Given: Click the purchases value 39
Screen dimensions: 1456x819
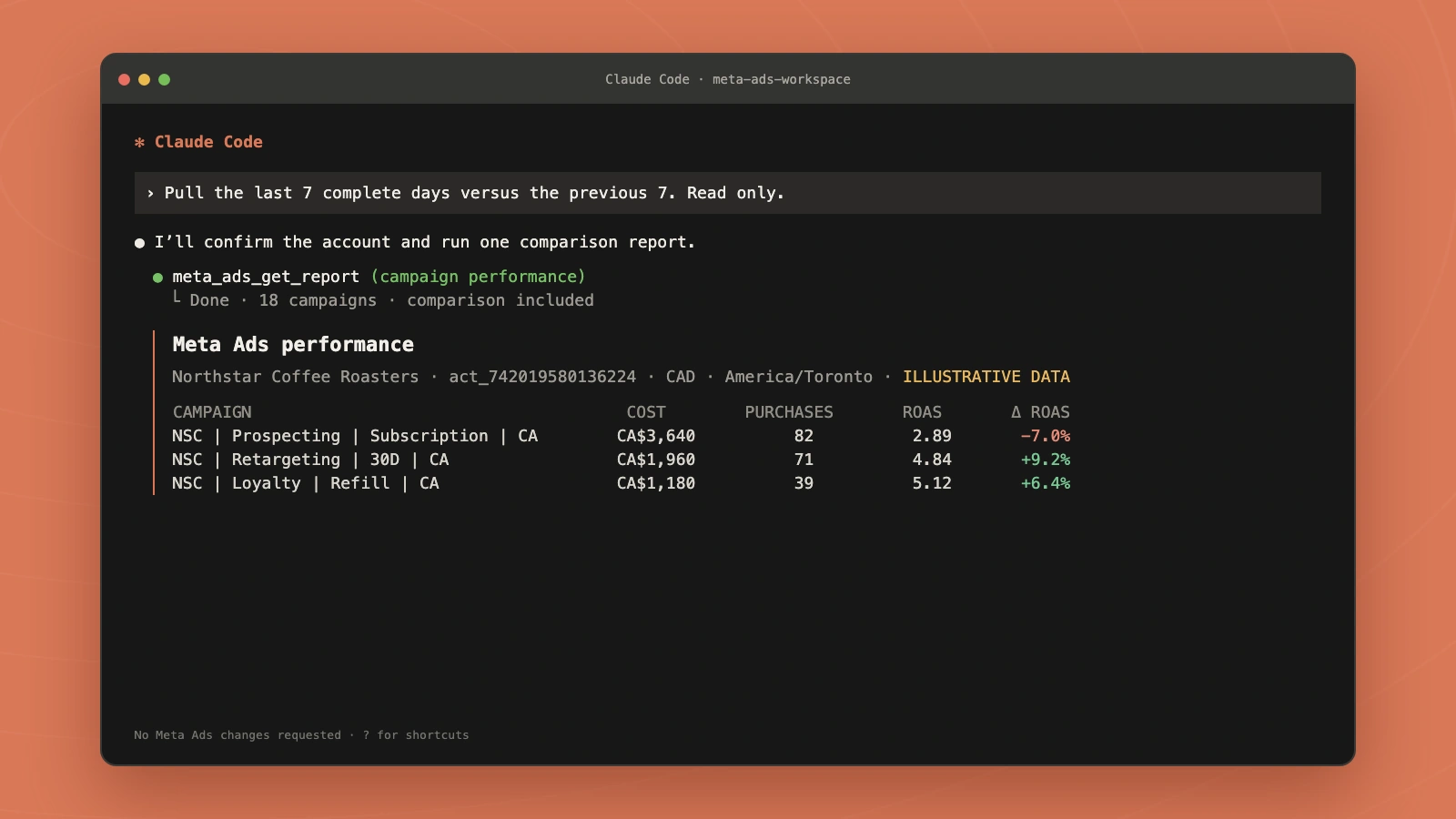Looking at the screenshot, I should click(804, 483).
